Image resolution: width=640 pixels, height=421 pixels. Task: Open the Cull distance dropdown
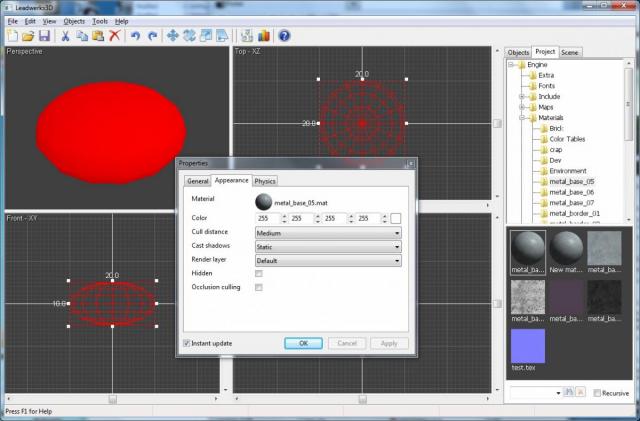327,233
